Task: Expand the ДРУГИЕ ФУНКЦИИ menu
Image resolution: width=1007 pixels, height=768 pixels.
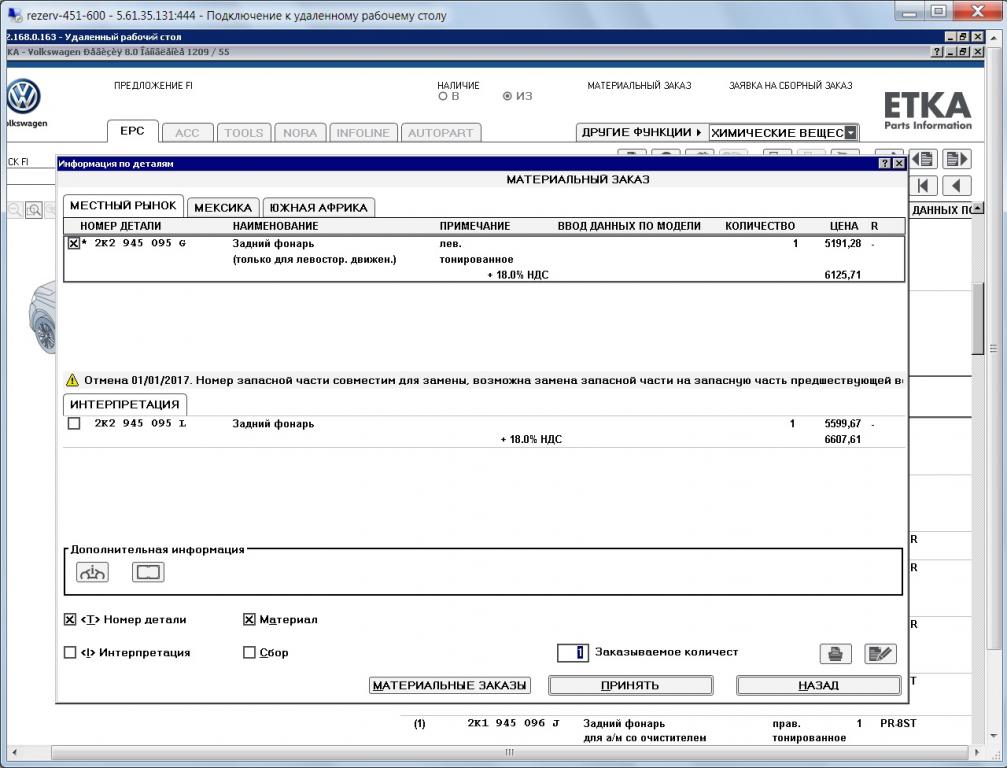Action: [641, 132]
